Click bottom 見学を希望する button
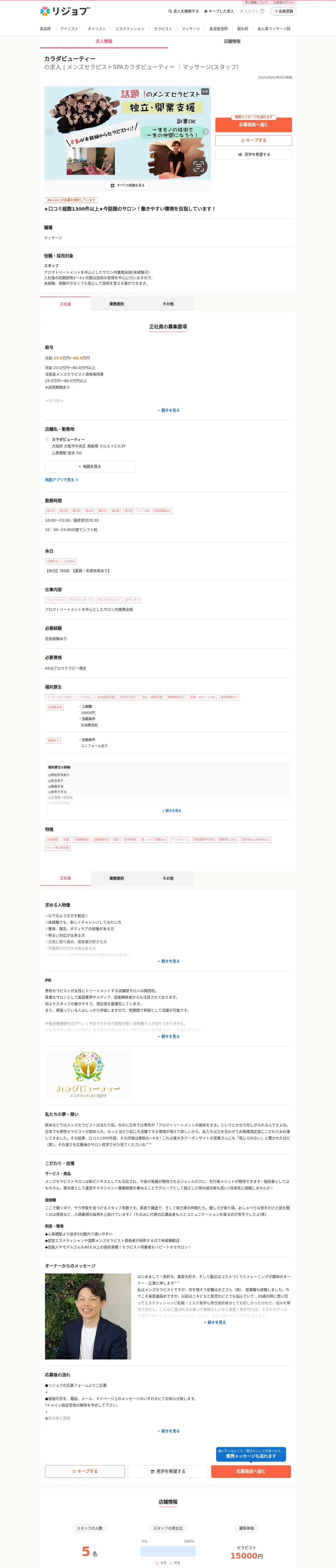The height and width of the screenshot is (1568, 336). click(168, 1471)
